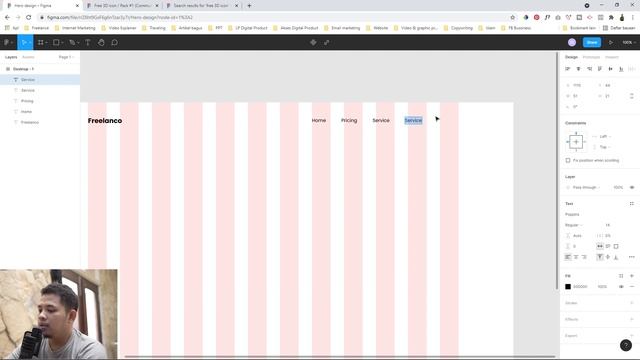Expand Stroke section with plus
This screenshot has width=640, height=360.
click(632, 303)
